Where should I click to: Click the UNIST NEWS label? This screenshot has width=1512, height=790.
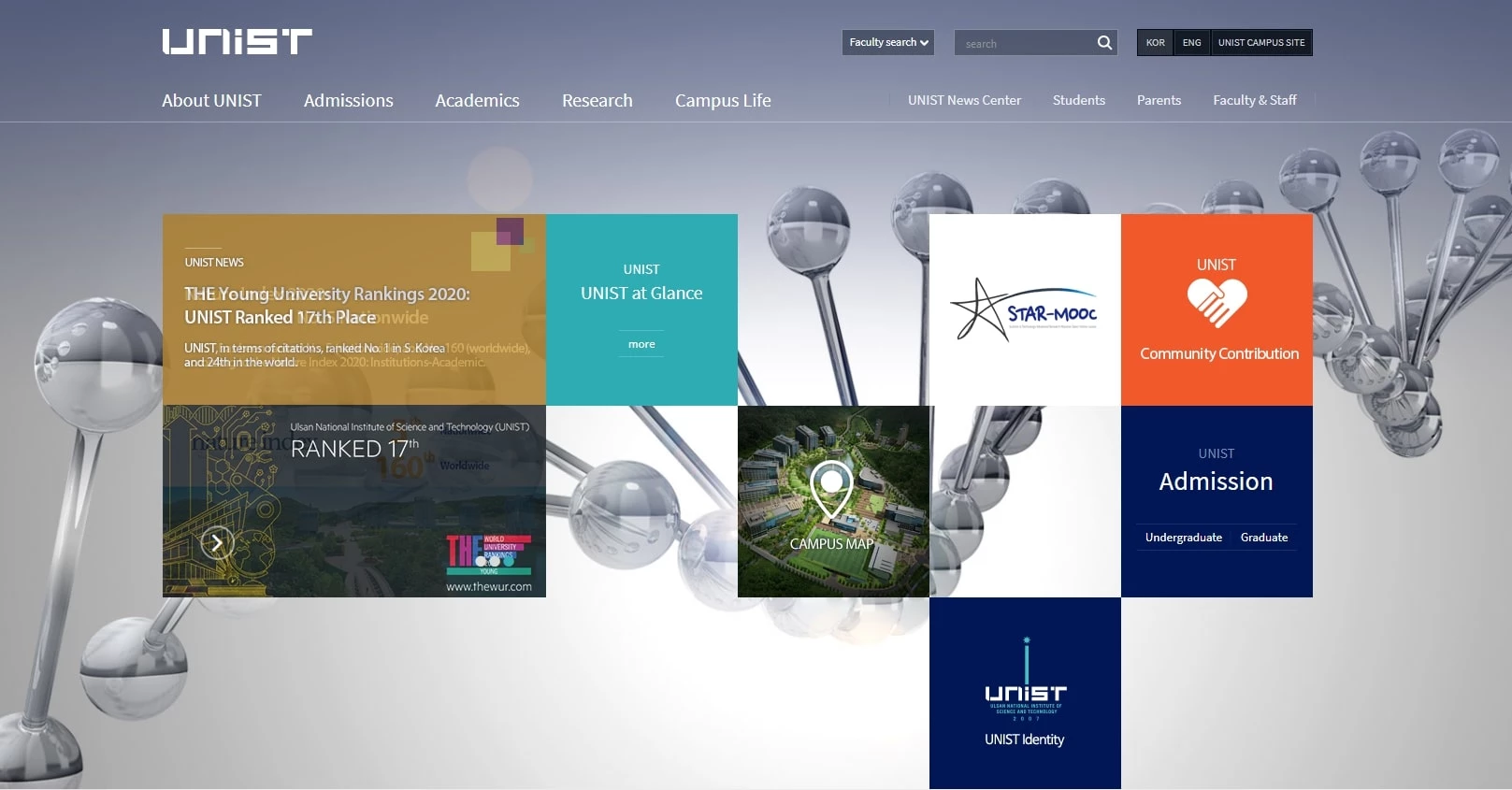click(214, 263)
